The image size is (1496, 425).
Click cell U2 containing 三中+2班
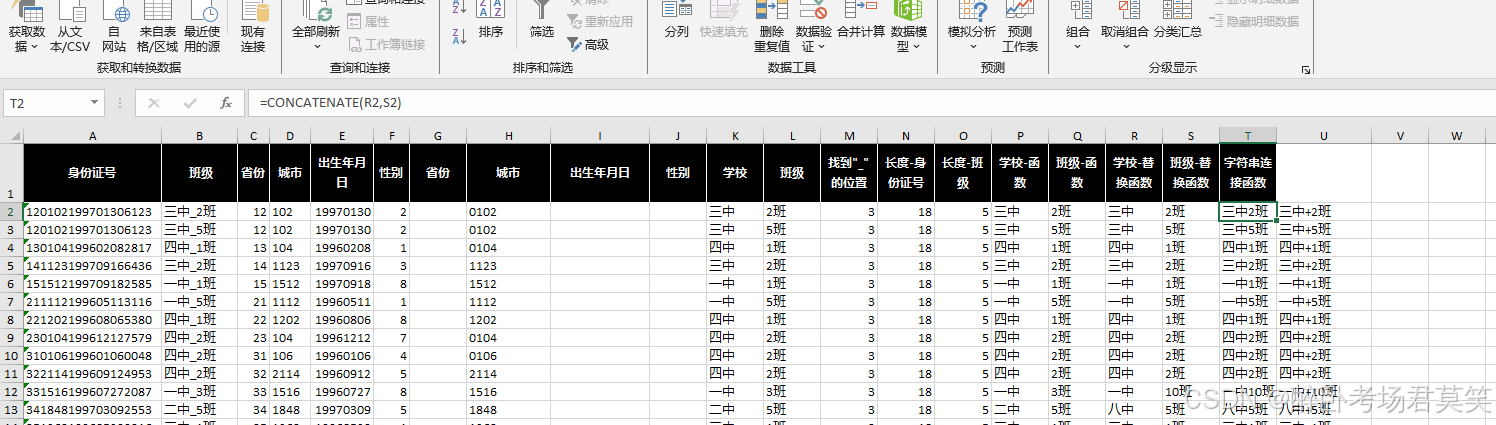pyautogui.click(x=1323, y=212)
